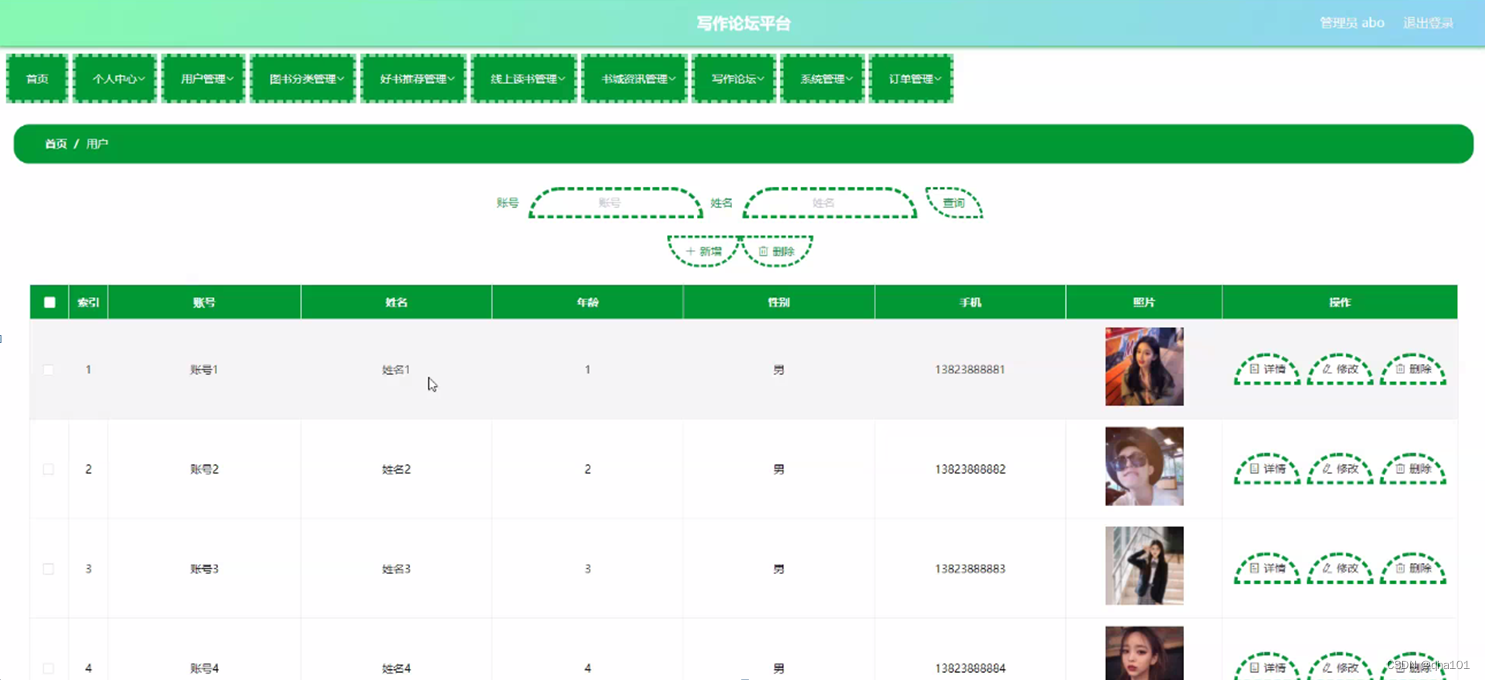Click 退出登录 to log out

tap(1428, 23)
